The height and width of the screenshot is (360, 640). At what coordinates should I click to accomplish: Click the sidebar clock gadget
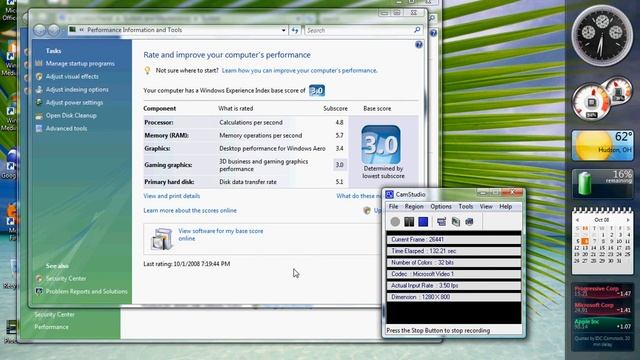coord(602,36)
